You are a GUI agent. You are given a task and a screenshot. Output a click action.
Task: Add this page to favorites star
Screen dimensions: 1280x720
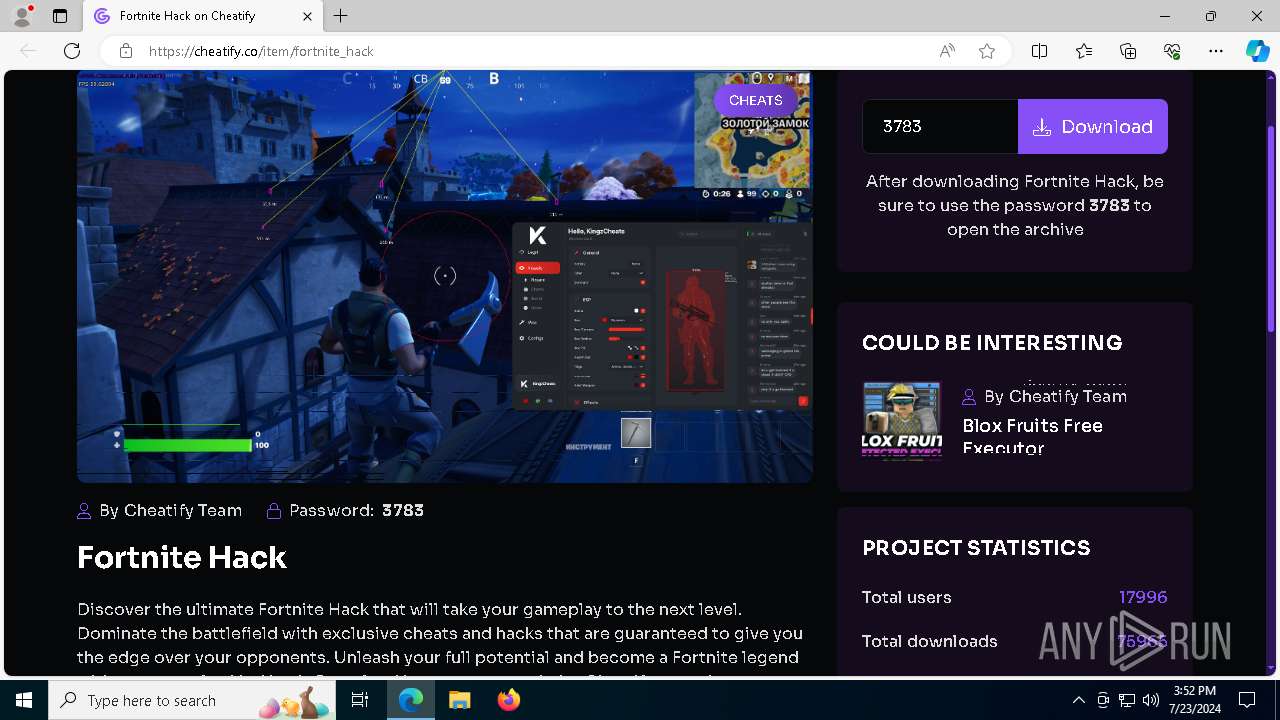coord(987,51)
